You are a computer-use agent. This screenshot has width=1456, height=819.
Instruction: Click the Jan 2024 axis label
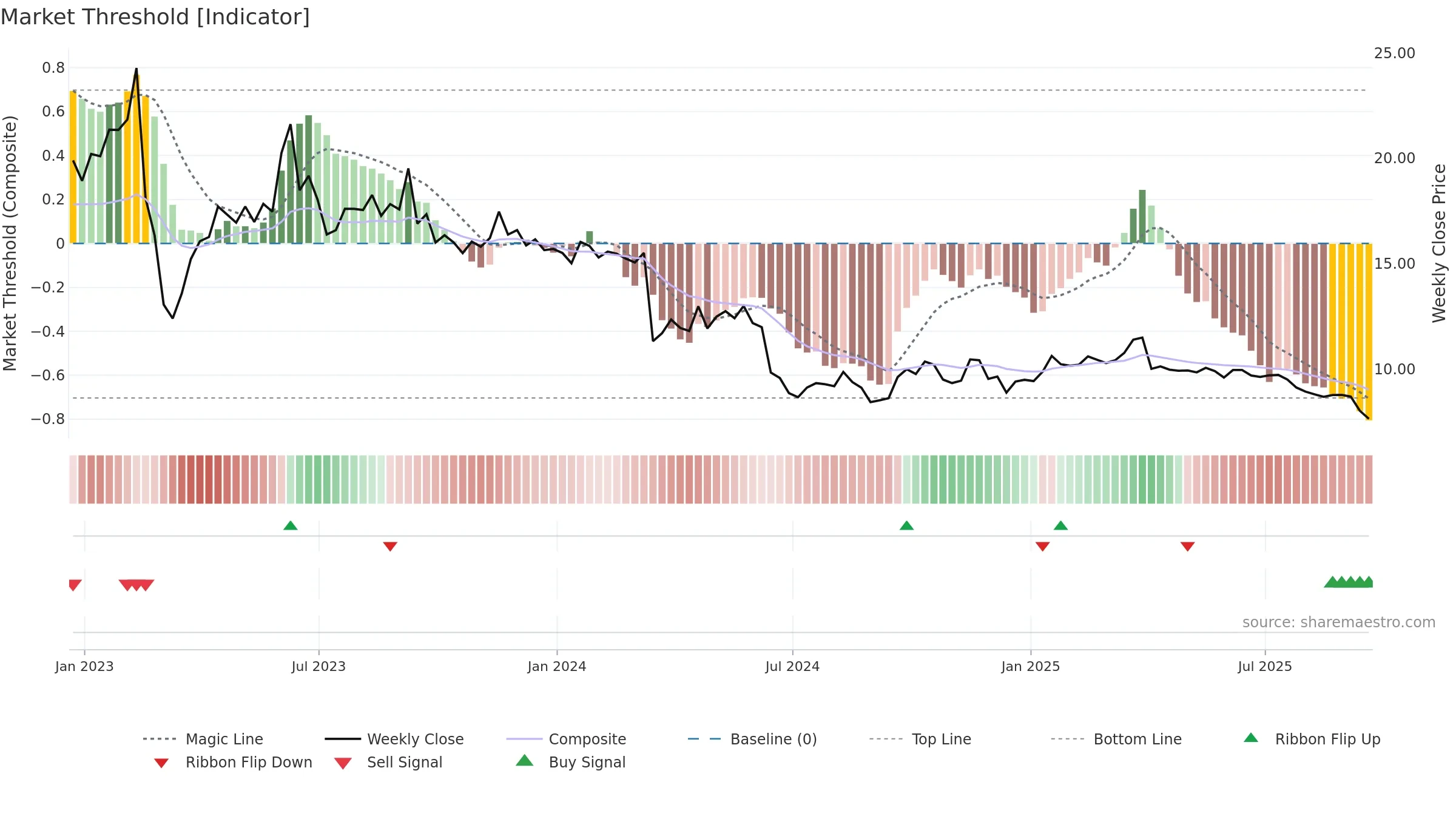click(557, 666)
